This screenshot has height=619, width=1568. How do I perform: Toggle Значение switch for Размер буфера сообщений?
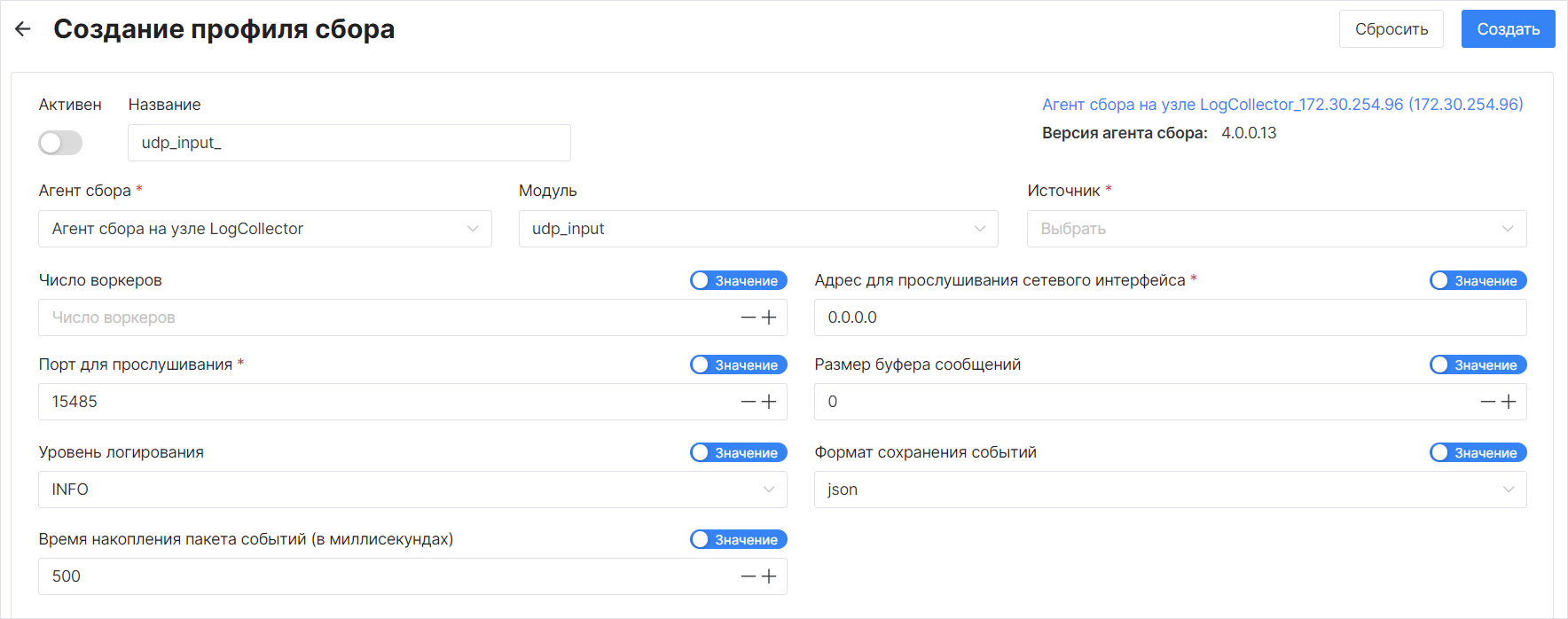click(x=1478, y=364)
